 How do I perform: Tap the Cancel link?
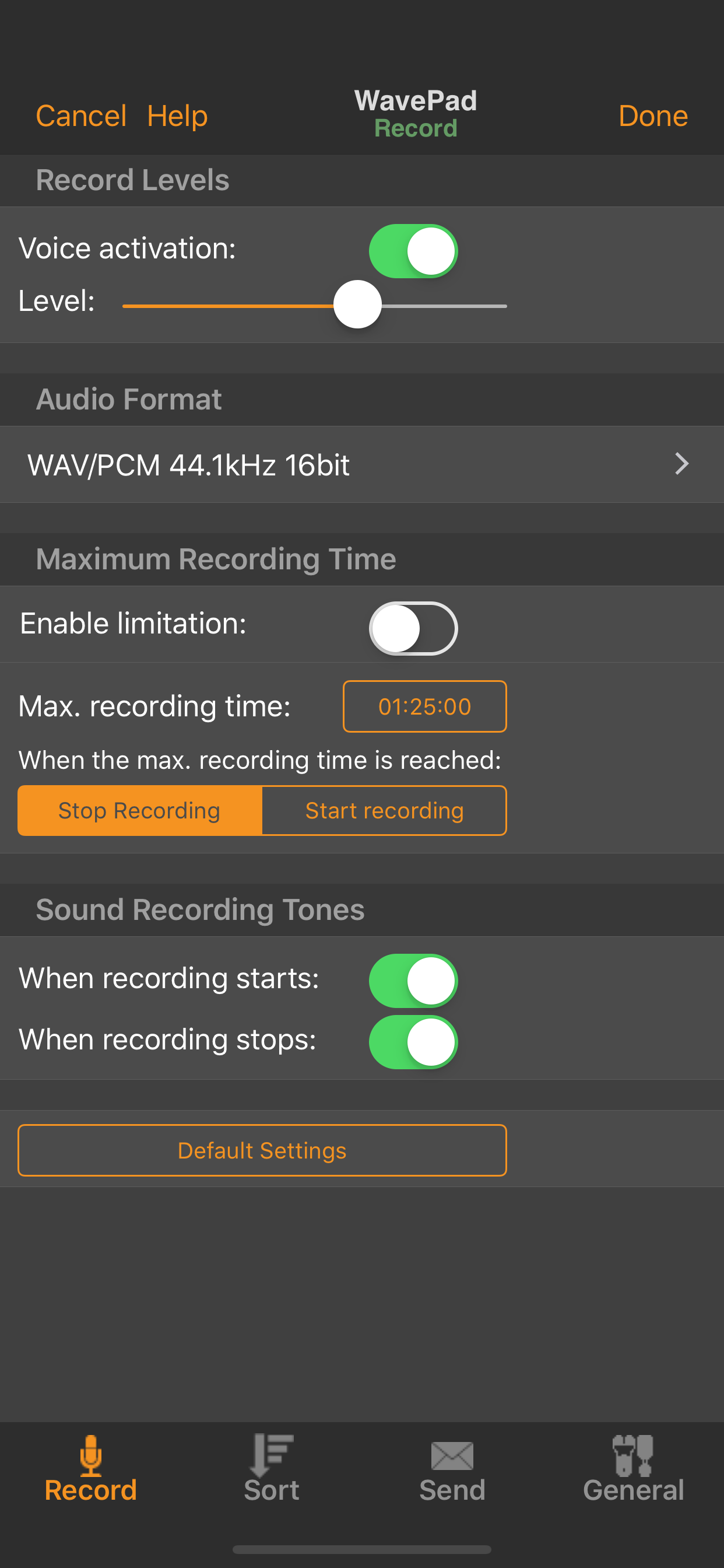pos(81,116)
